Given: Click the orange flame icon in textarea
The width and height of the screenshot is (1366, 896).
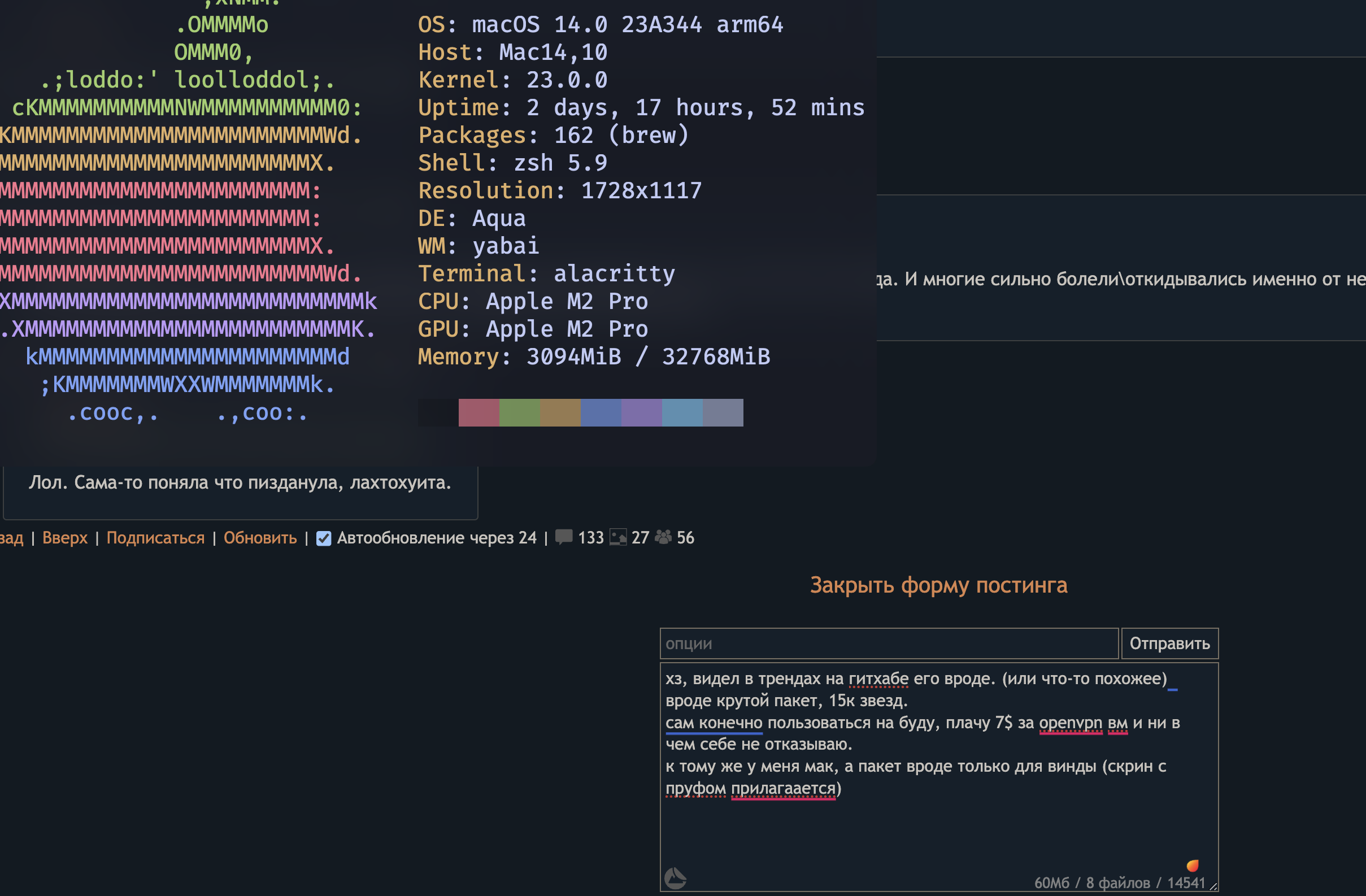Looking at the screenshot, I should click(1193, 865).
